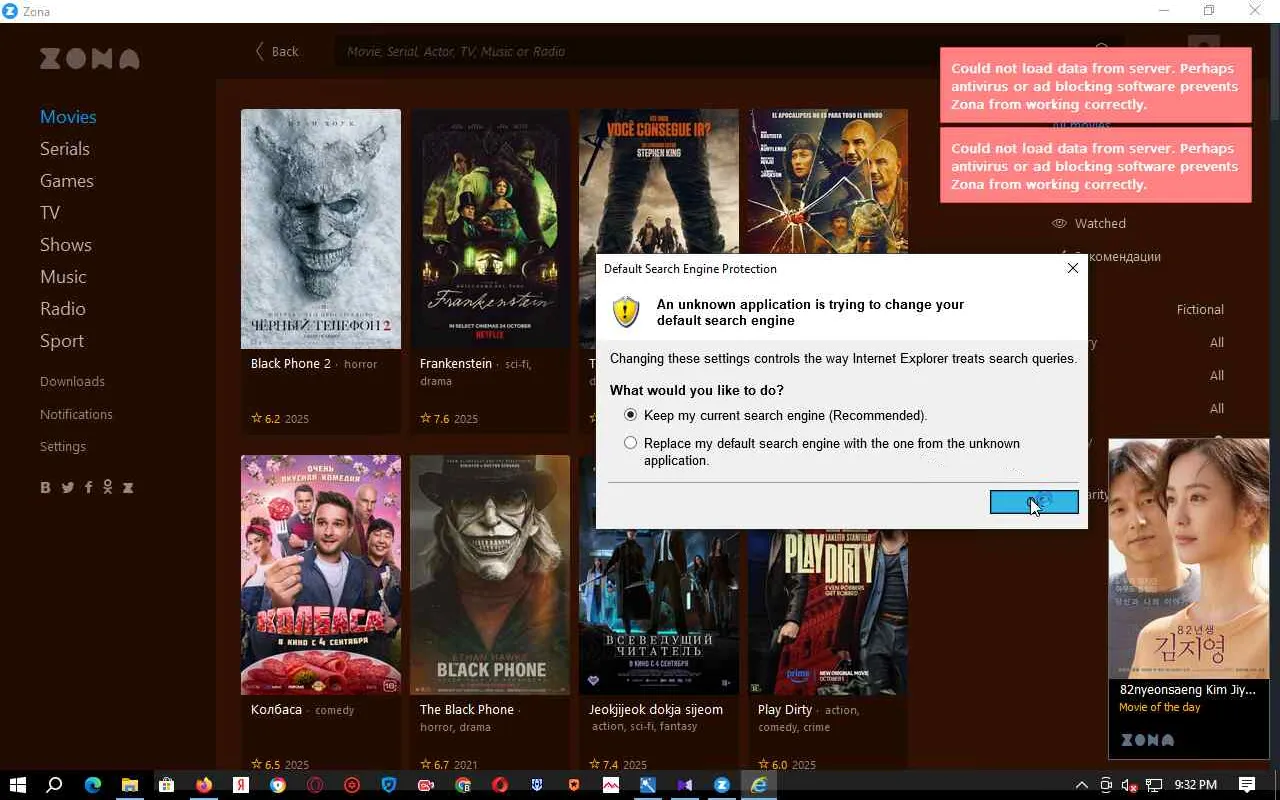Open the Serials section
This screenshot has width=1280, height=800.
pyautogui.click(x=65, y=149)
